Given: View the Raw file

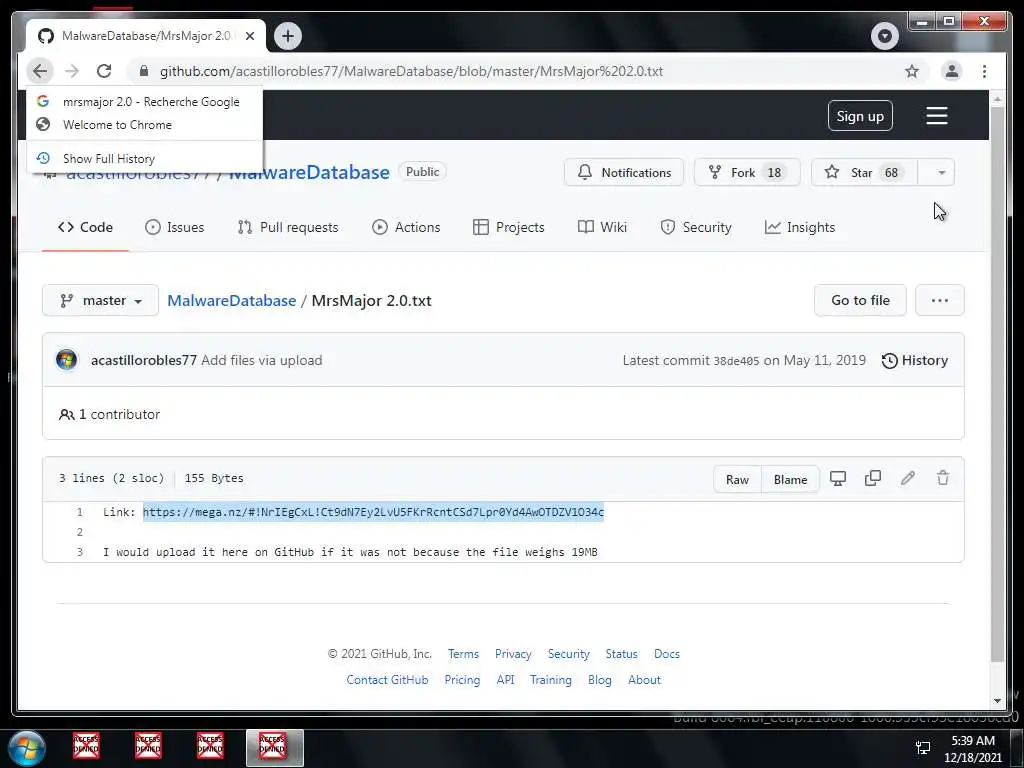Looking at the screenshot, I should pyautogui.click(x=737, y=479).
